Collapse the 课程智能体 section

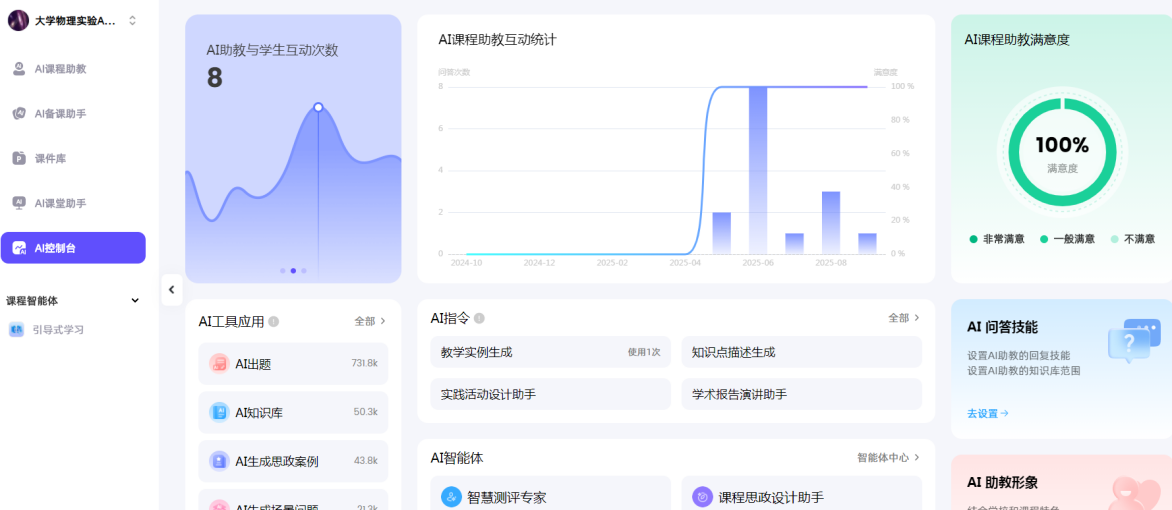(136, 300)
